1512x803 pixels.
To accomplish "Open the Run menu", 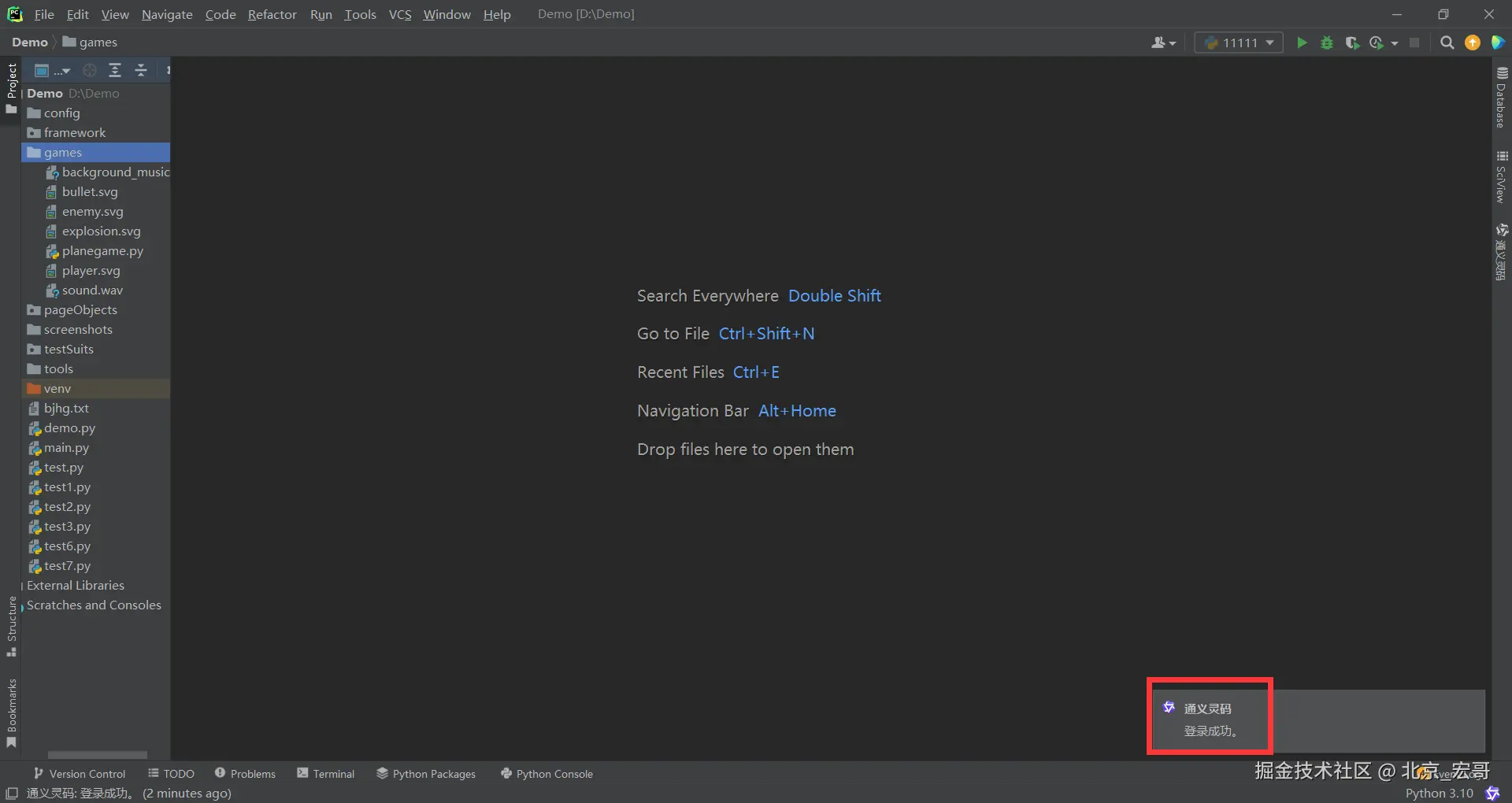I will tap(321, 14).
